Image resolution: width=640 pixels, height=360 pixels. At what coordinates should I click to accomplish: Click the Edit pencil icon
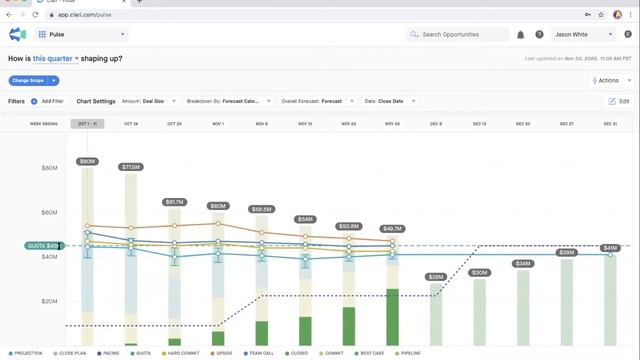point(611,101)
